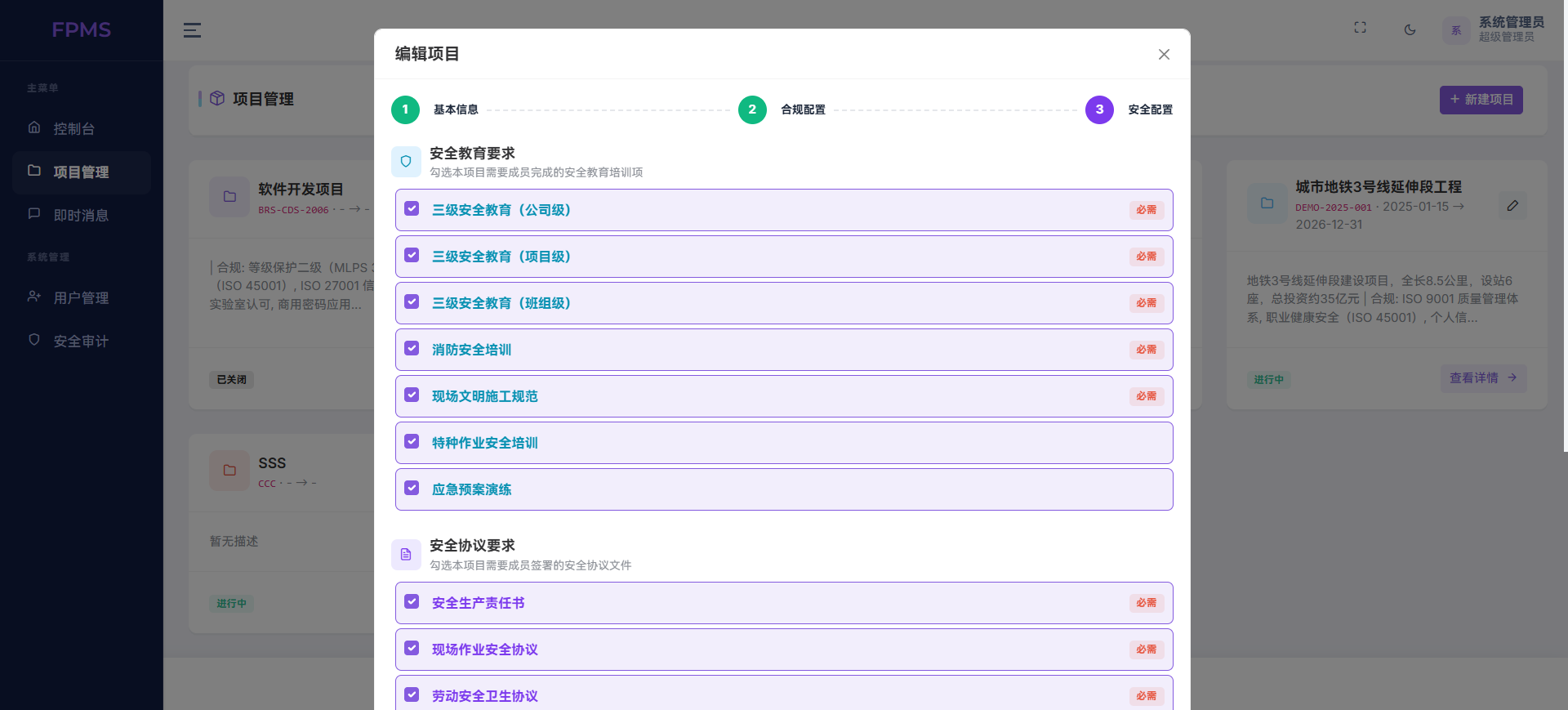The width and height of the screenshot is (1568, 710).
Task: Click the safety agreement document icon
Action: pyautogui.click(x=406, y=555)
